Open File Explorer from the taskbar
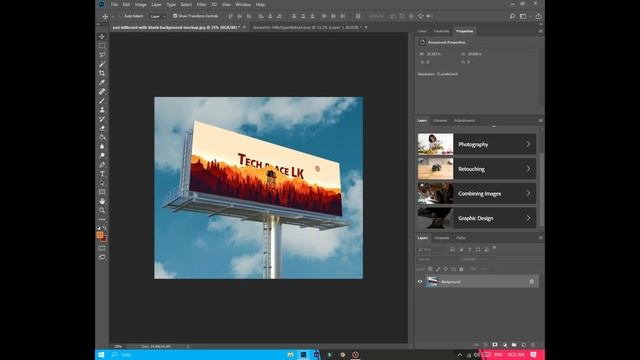 coord(291,355)
